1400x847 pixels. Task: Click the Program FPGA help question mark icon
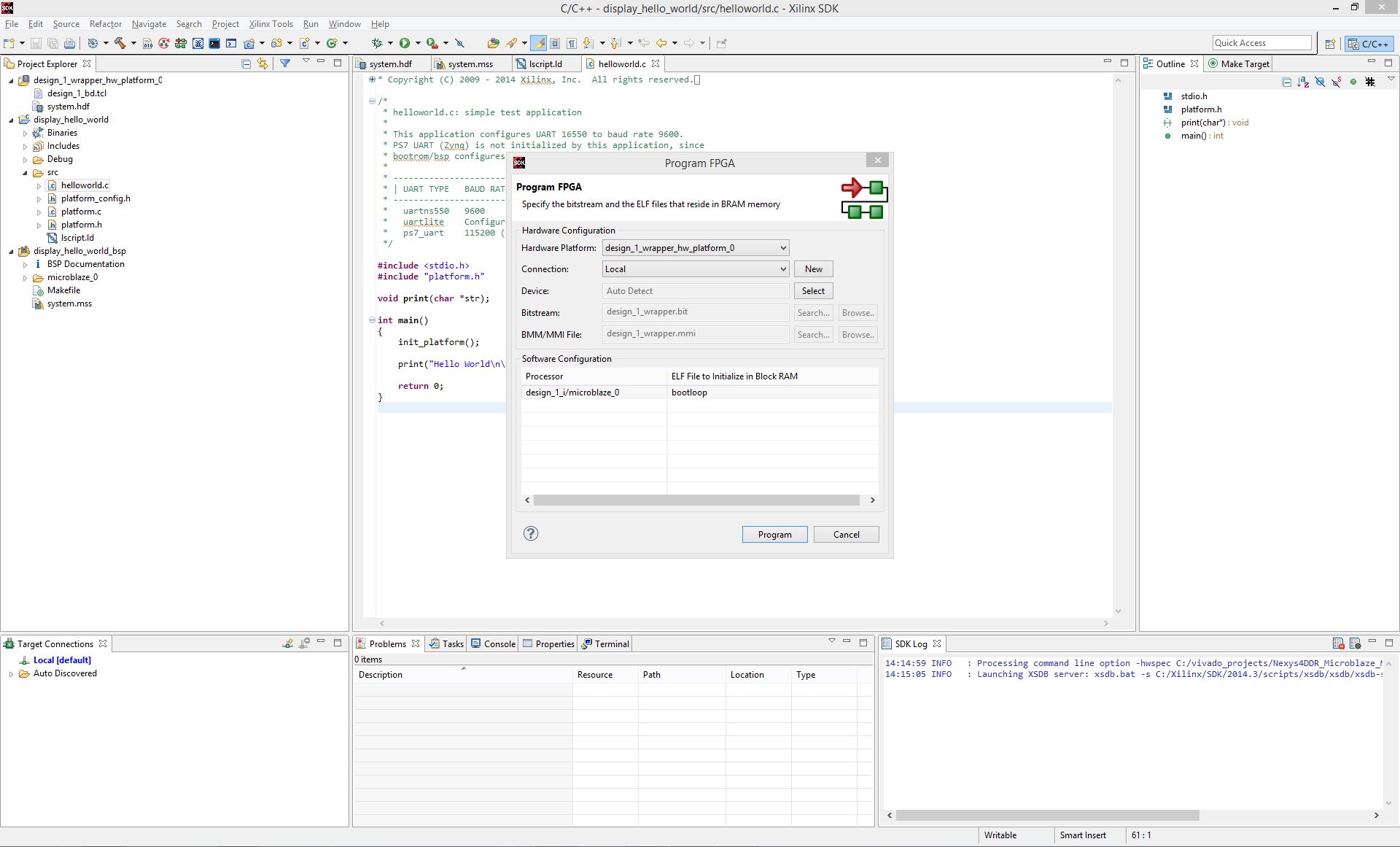(531, 533)
